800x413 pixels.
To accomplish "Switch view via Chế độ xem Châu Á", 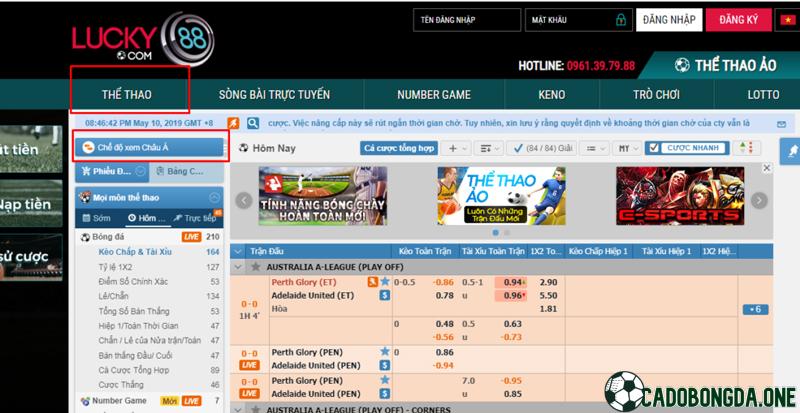I will pyautogui.click(x=151, y=148).
